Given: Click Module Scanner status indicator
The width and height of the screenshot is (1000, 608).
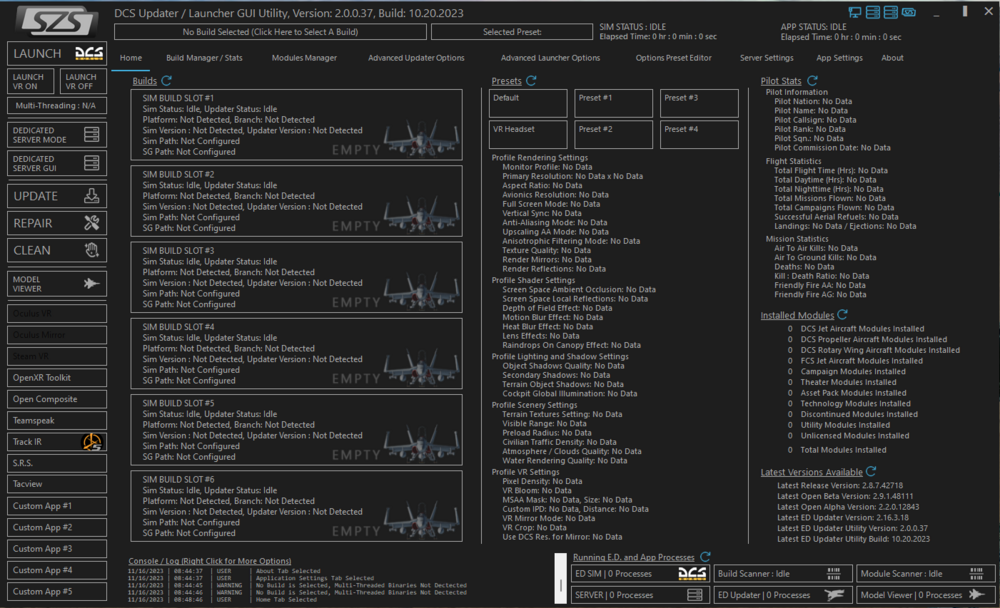Looking at the screenshot, I should pyautogui.click(x=925, y=574).
